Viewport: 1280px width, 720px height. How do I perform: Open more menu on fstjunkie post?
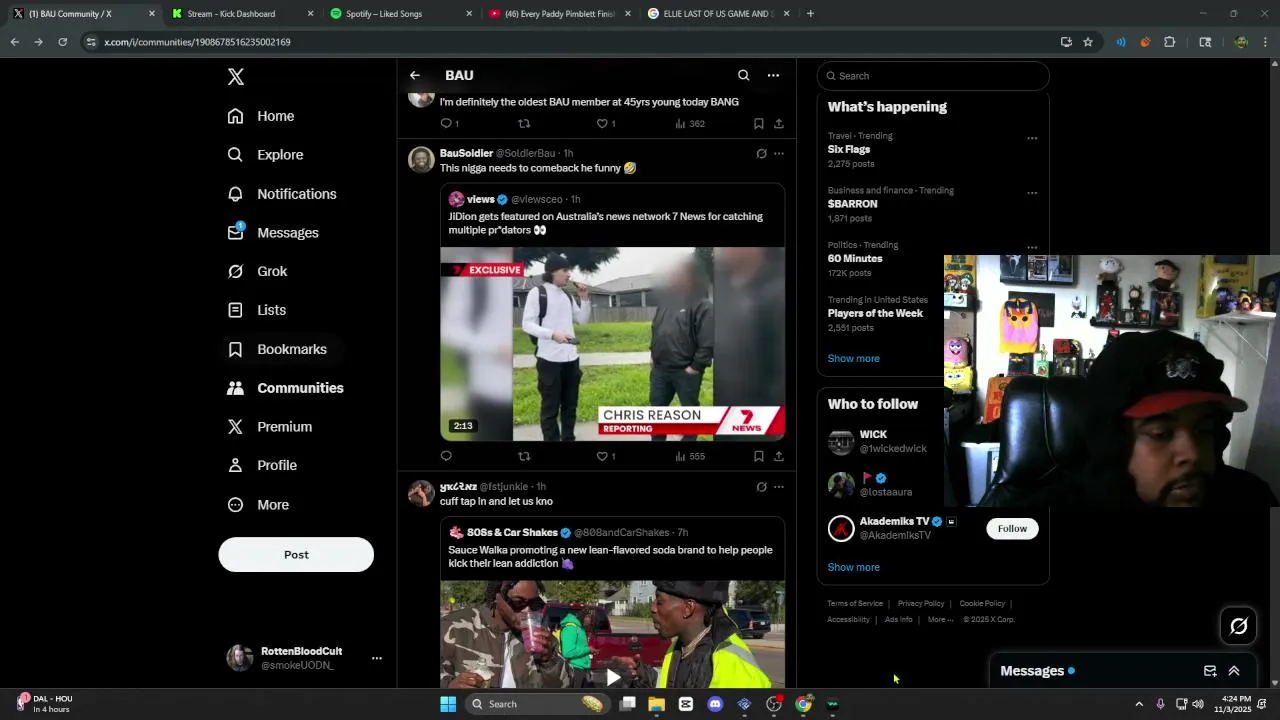pos(779,487)
